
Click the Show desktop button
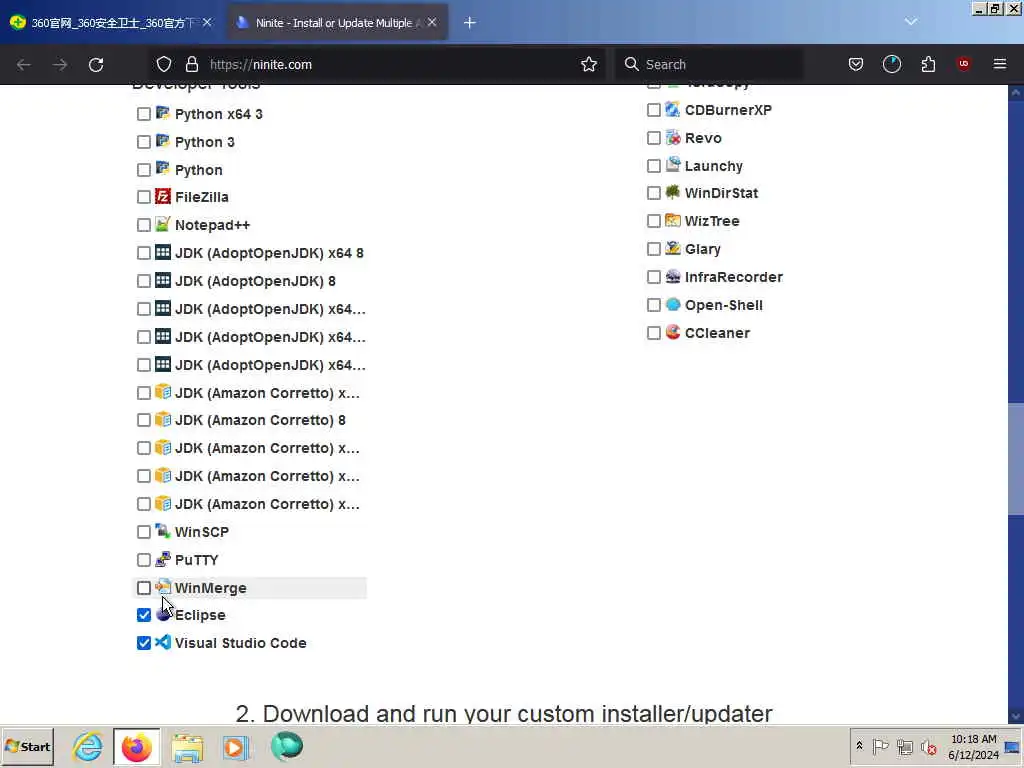[x=1012, y=747]
